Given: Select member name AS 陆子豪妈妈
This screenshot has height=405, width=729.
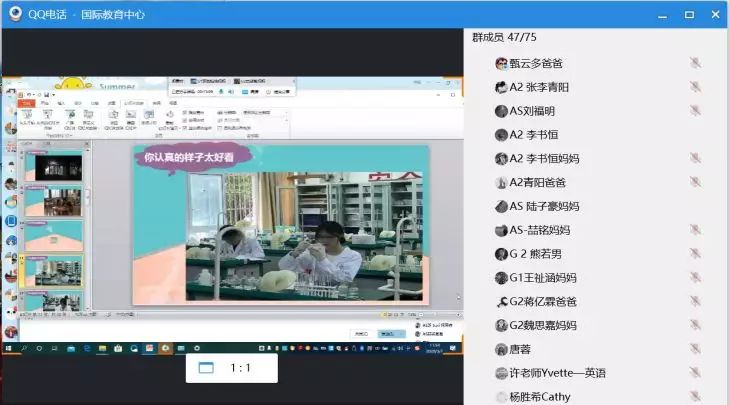Looking at the screenshot, I should point(544,206).
